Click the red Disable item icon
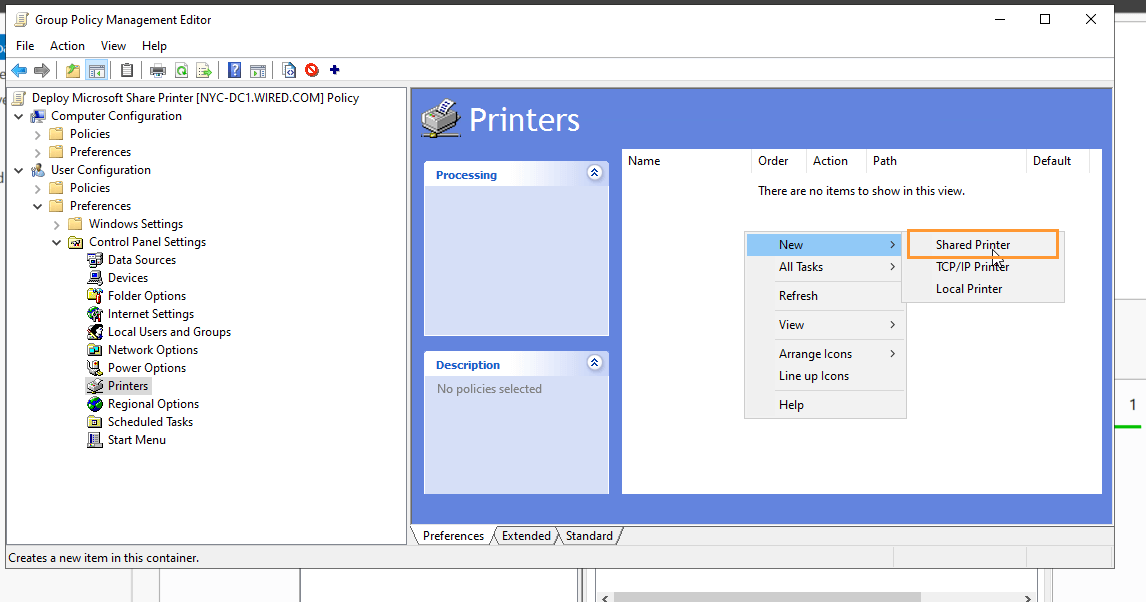This screenshot has width=1146, height=602. click(312, 70)
